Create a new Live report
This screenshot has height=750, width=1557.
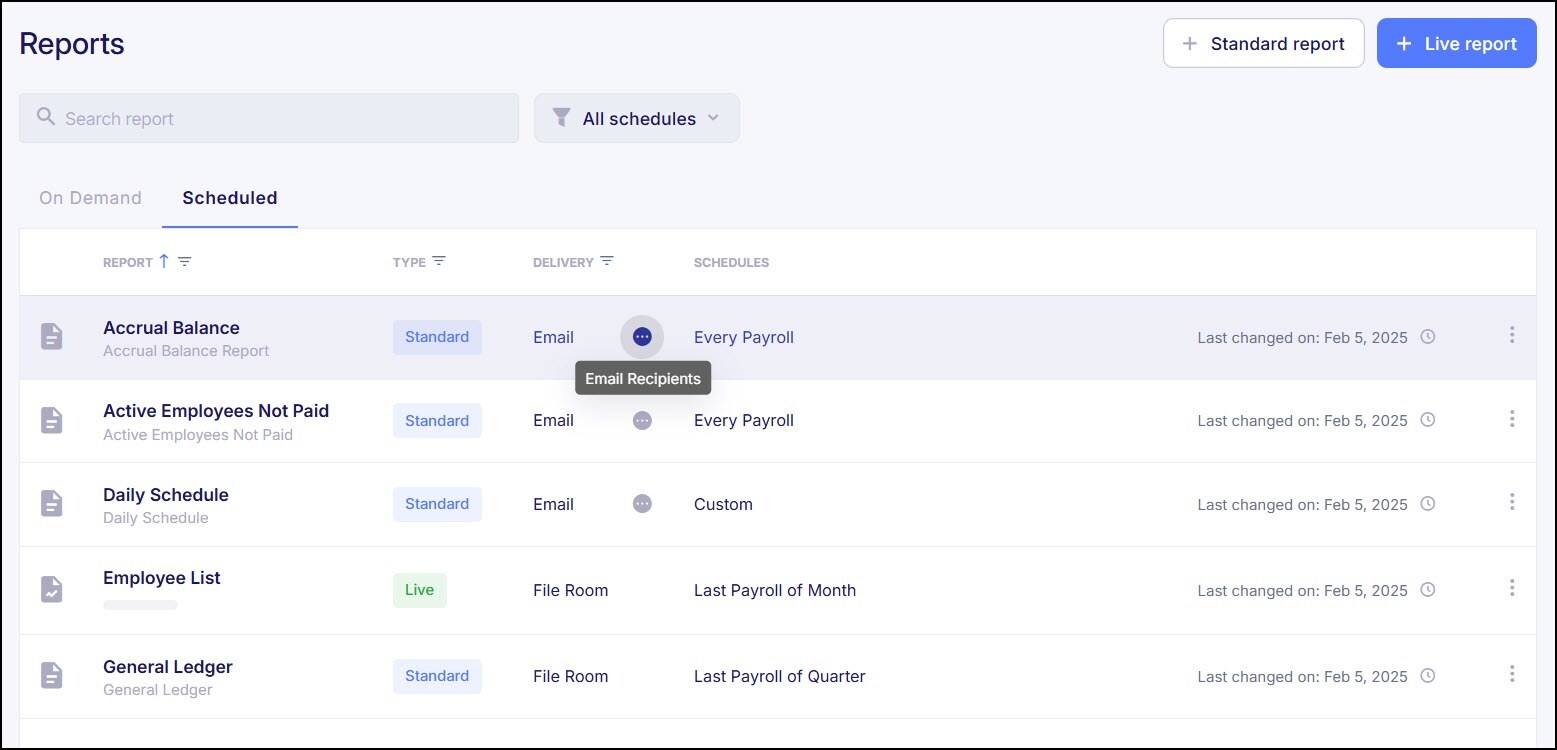pyautogui.click(x=1456, y=43)
